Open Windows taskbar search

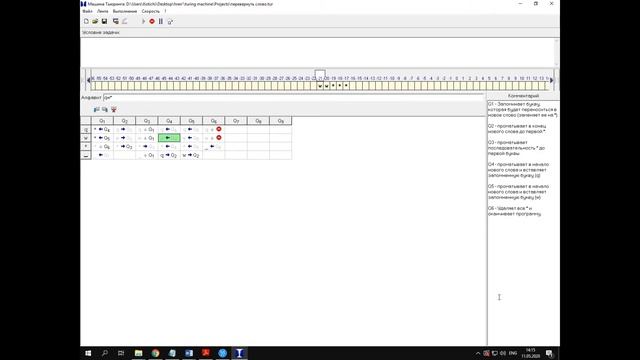(105, 353)
